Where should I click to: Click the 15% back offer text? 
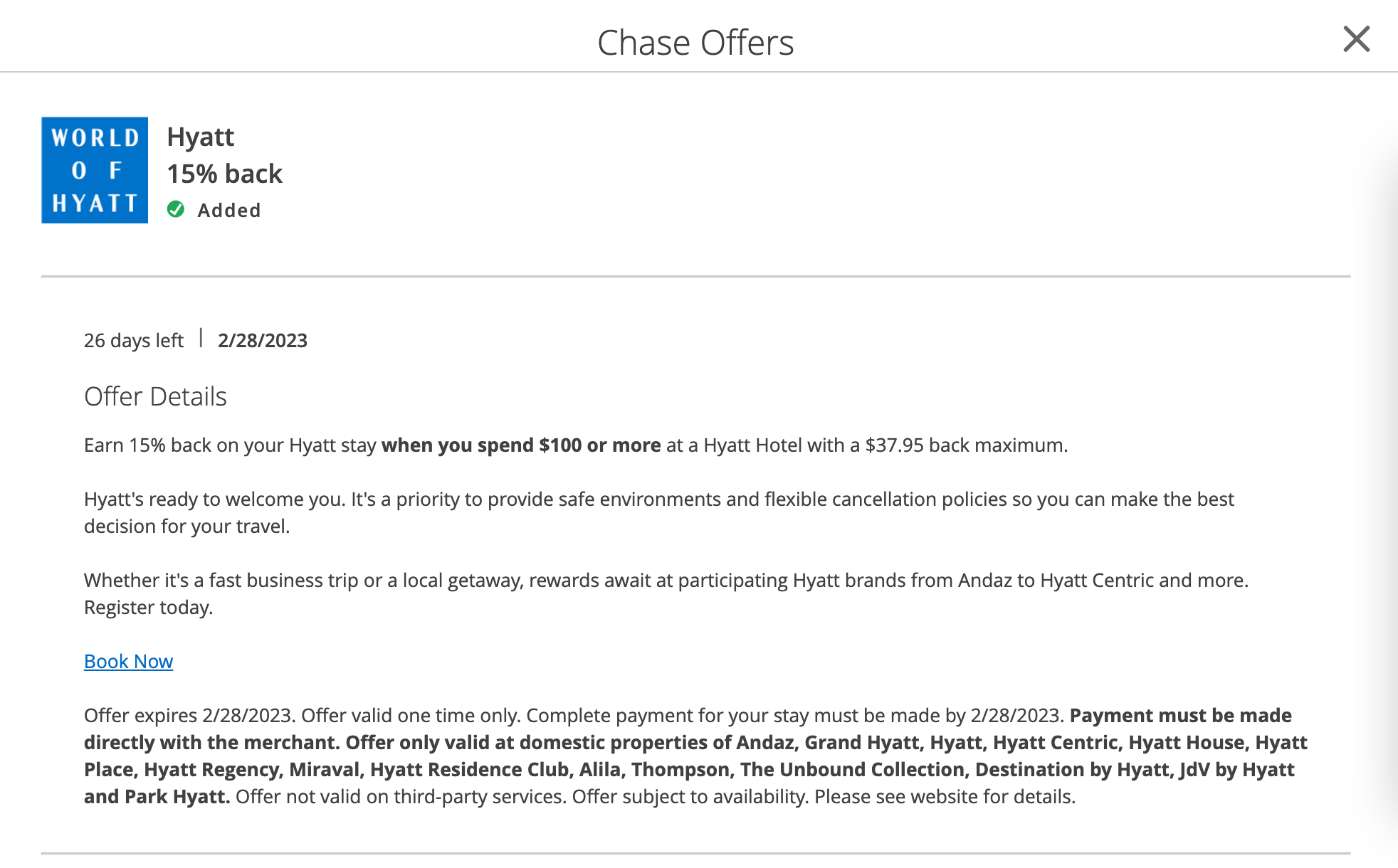(x=224, y=173)
